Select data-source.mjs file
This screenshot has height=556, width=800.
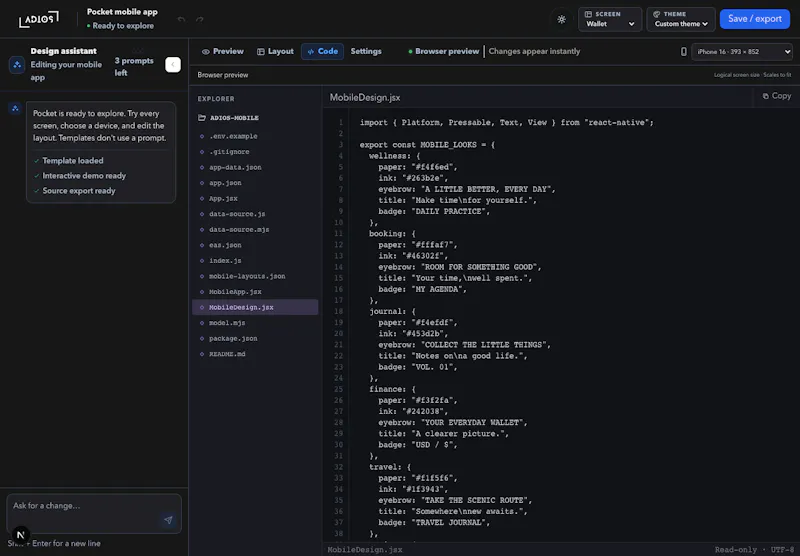255,230
